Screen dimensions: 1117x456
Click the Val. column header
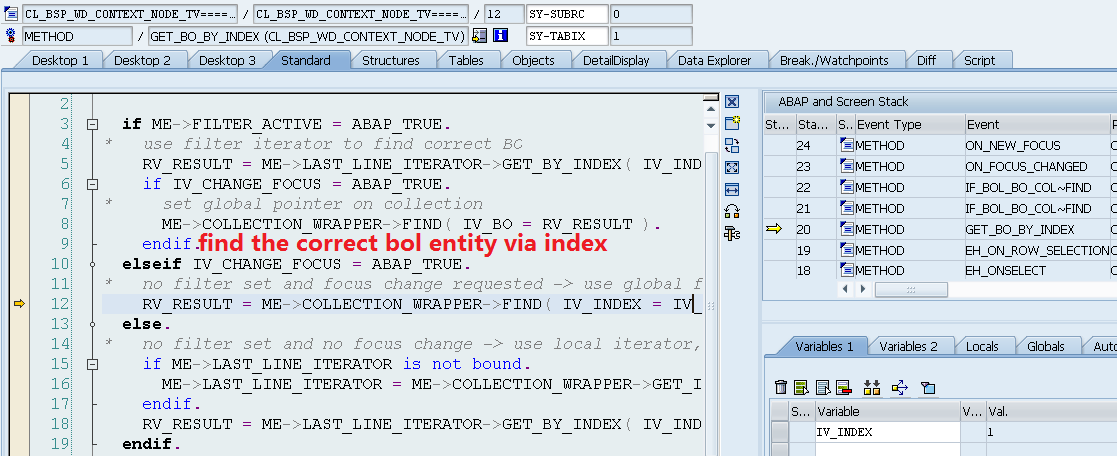pyautogui.click(x=1051, y=411)
